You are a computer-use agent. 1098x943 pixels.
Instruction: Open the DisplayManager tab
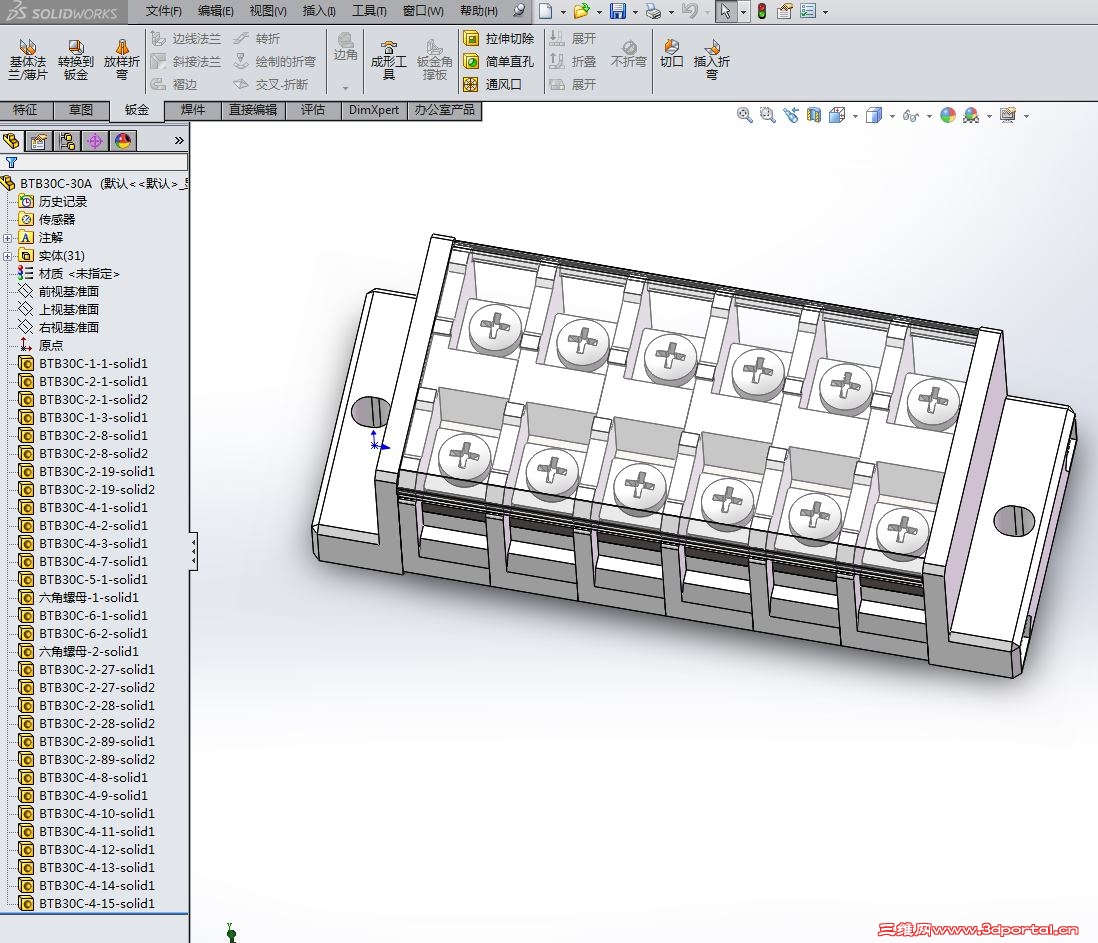[x=123, y=141]
